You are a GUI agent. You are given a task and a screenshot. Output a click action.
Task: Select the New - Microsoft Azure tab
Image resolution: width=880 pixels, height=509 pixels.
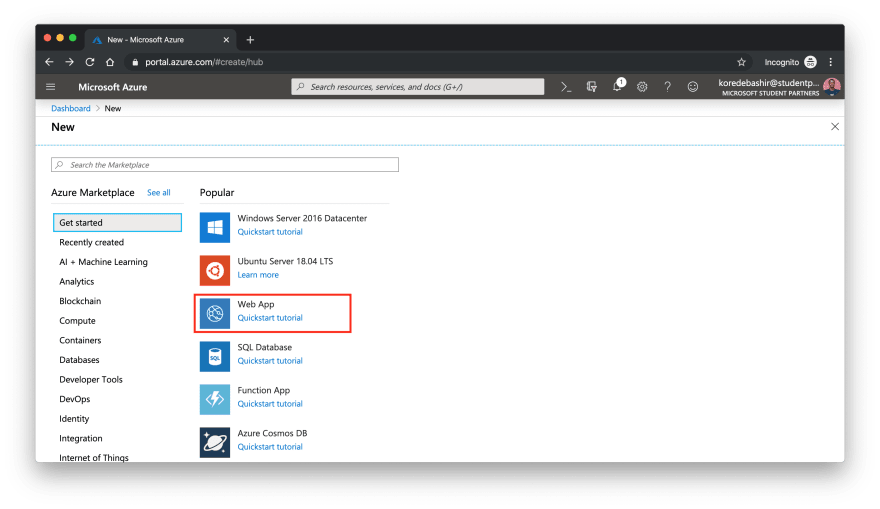click(x=161, y=40)
